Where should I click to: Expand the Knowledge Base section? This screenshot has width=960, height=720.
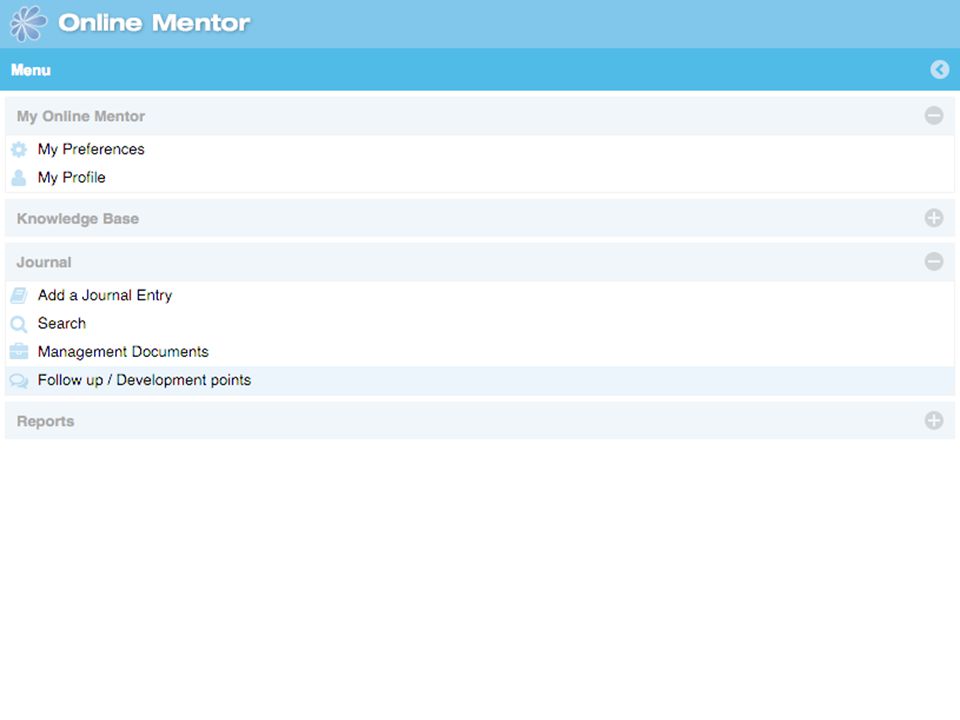tap(934, 217)
